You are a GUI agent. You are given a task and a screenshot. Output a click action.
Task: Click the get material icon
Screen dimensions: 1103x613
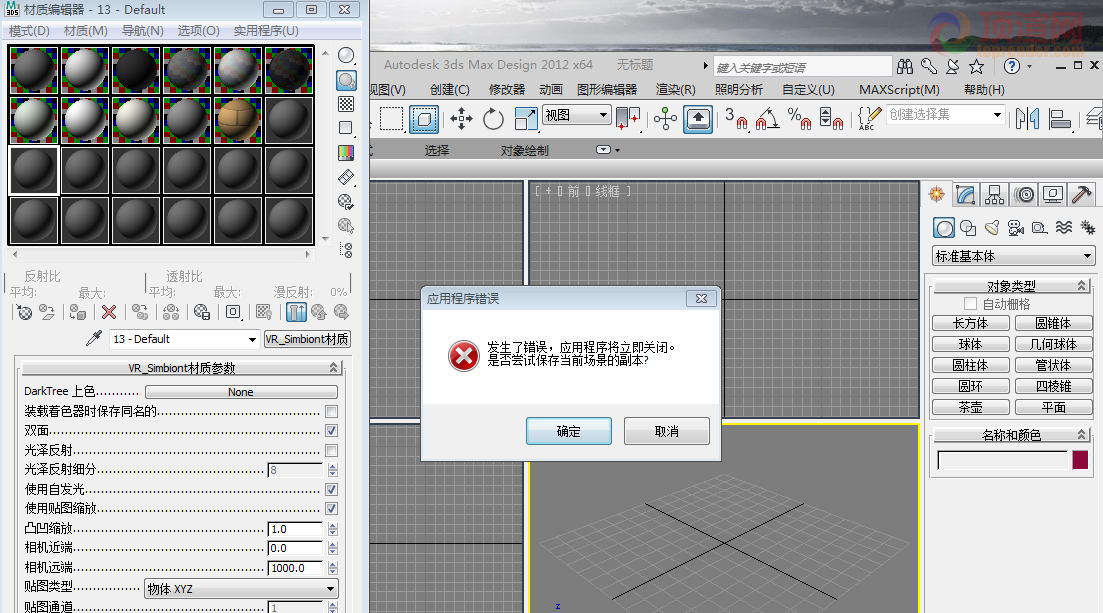tap(24, 312)
